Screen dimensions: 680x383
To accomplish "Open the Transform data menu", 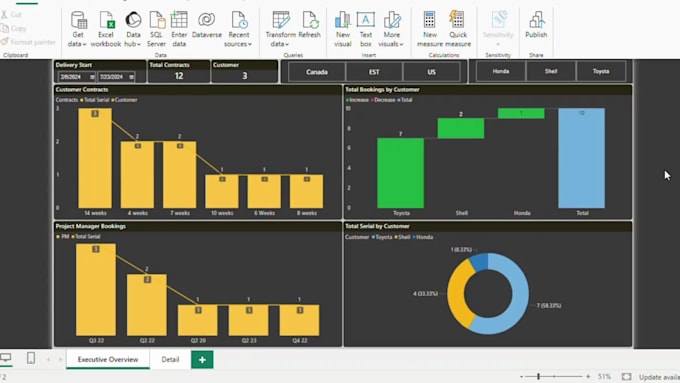I will [280, 29].
